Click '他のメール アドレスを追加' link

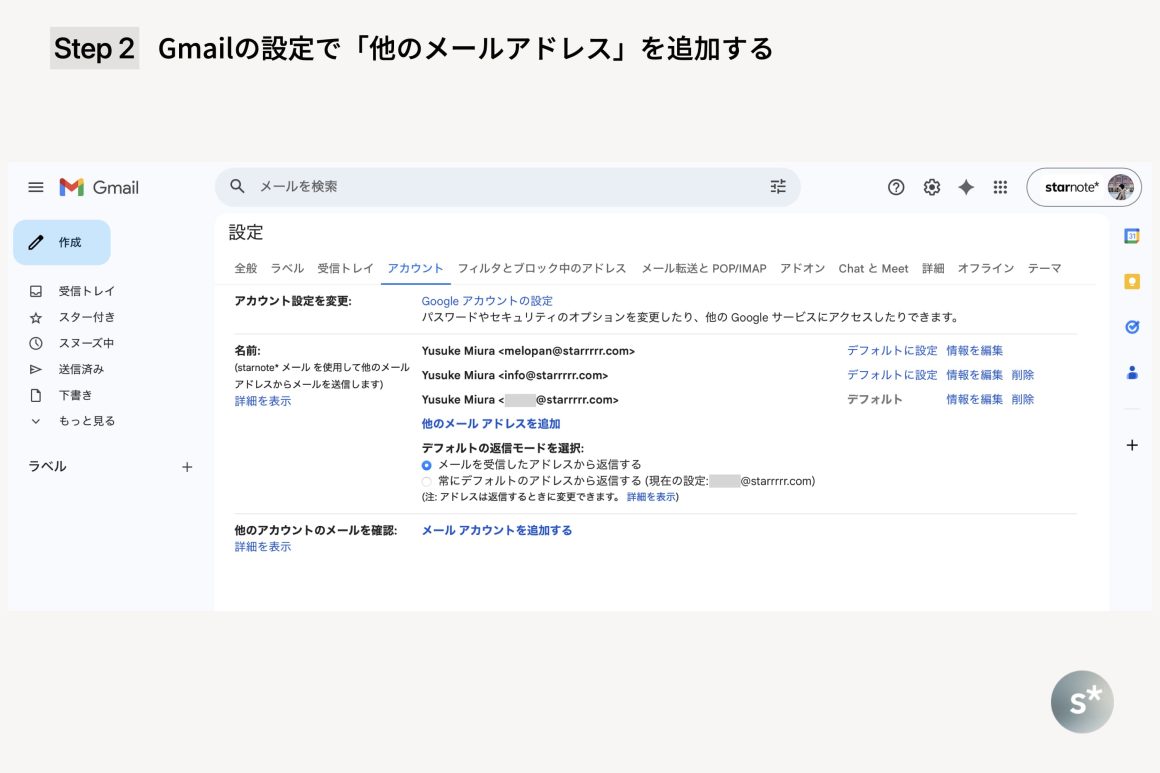491,424
